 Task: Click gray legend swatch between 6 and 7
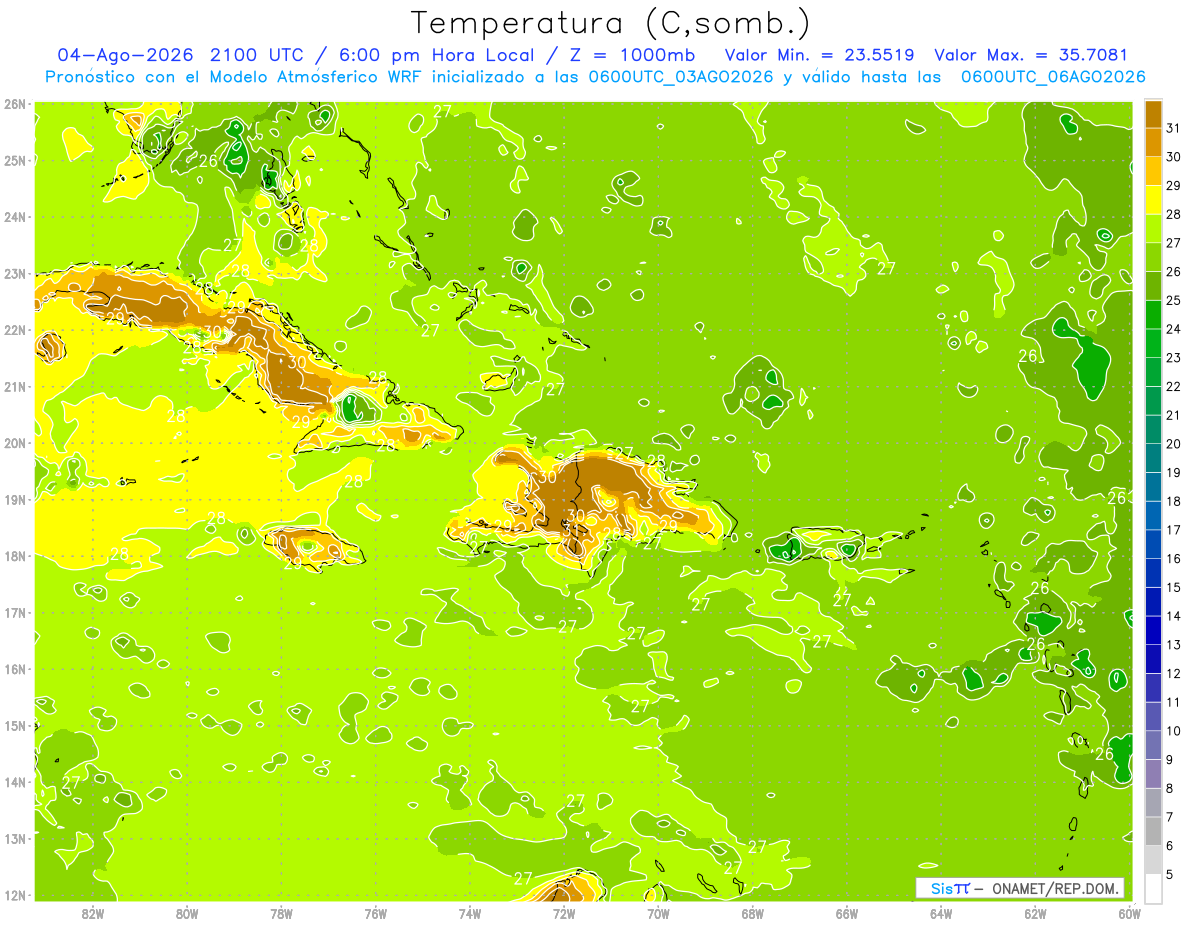tap(1153, 831)
